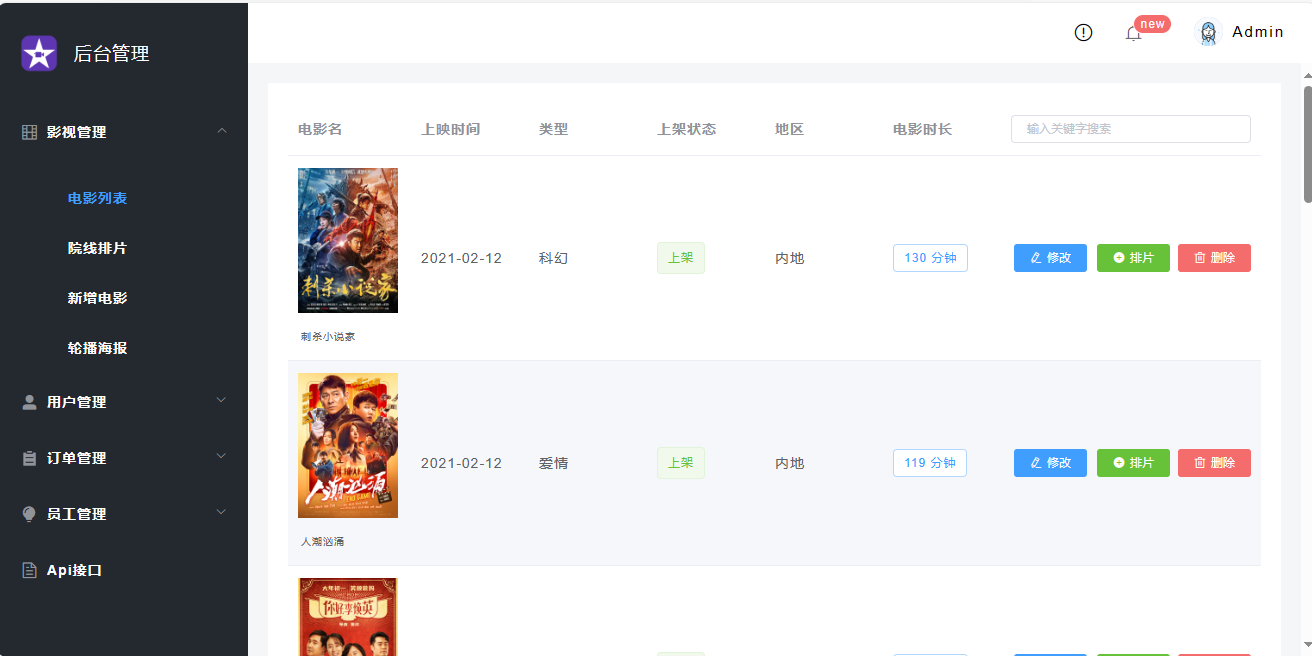Viewport: 1312px width, 656px height.
Task: Click the 用户管理 person icon
Action: tap(29, 402)
